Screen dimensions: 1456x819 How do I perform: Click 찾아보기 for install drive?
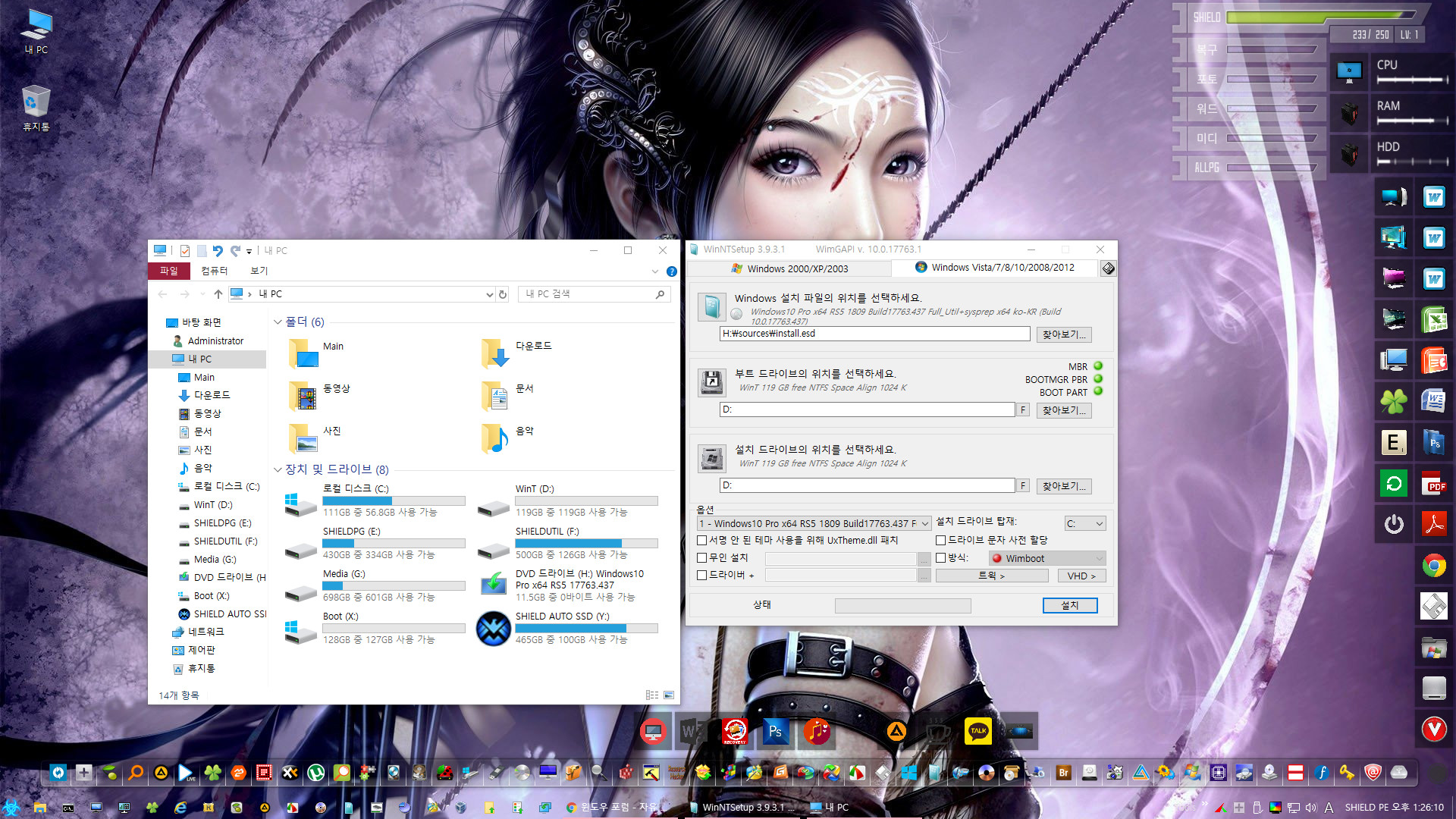[x=1064, y=486]
